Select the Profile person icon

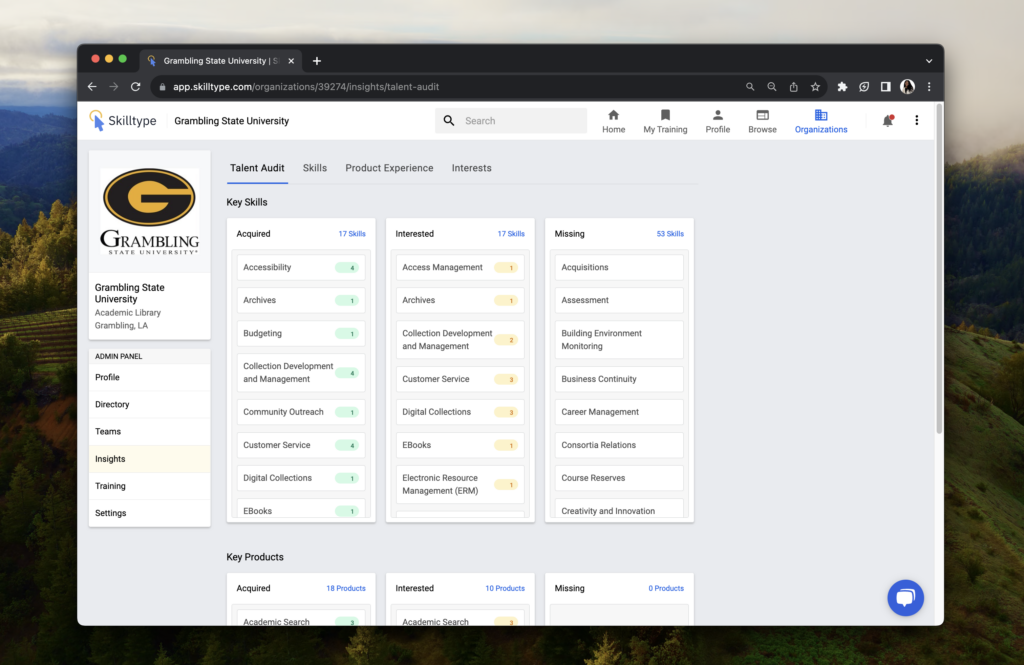tap(717, 115)
